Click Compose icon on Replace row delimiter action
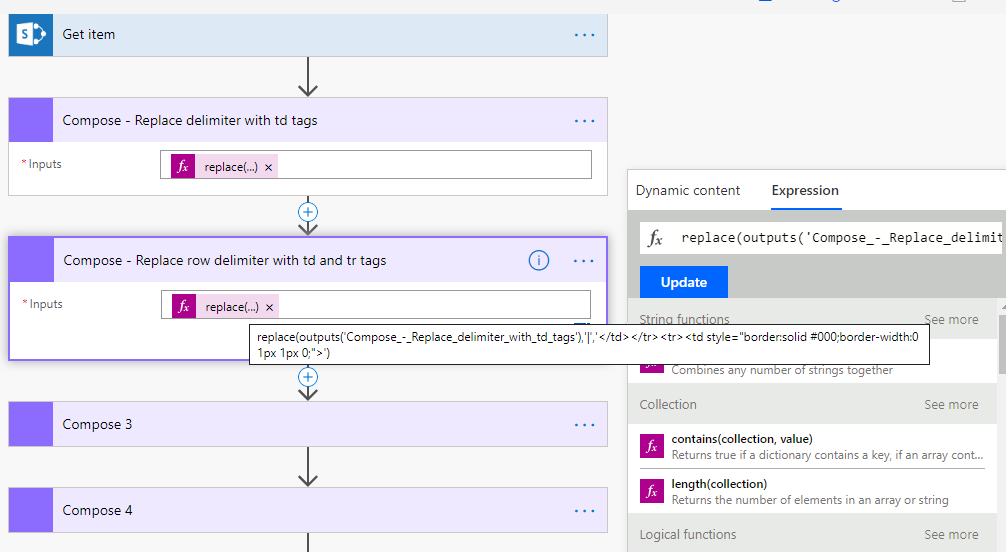 (x=31, y=260)
